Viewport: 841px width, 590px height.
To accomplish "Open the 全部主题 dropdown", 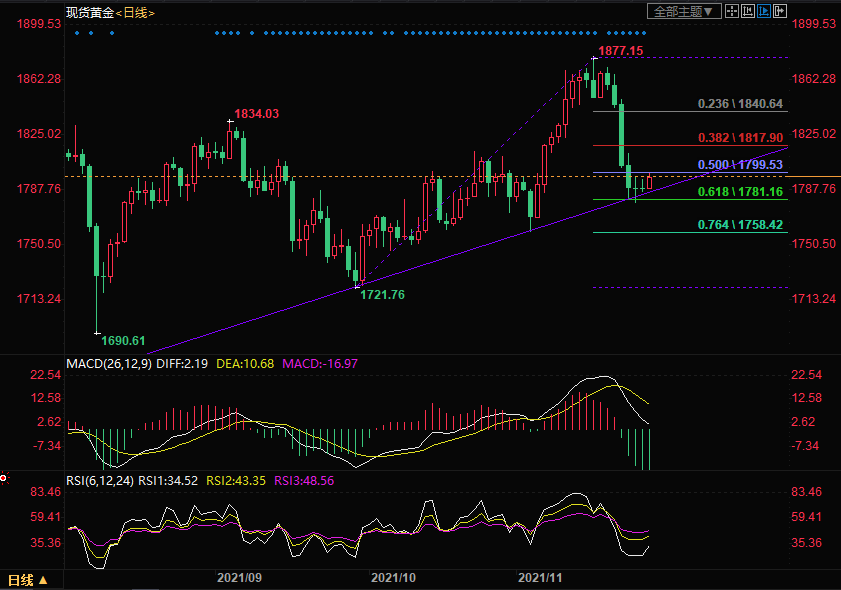I will (x=685, y=11).
